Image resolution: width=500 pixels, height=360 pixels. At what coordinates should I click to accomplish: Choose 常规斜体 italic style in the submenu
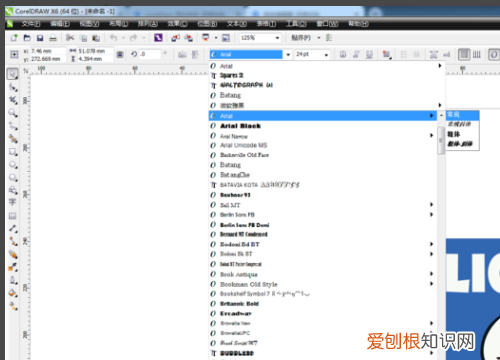click(x=462, y=125)
